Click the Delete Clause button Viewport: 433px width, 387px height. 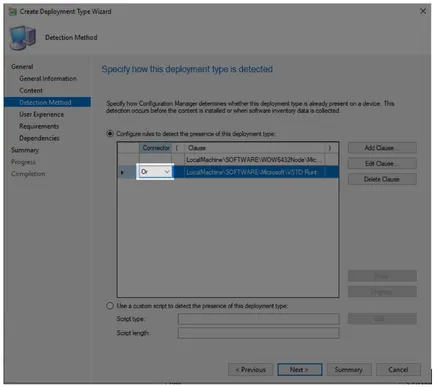click(382, 179)
